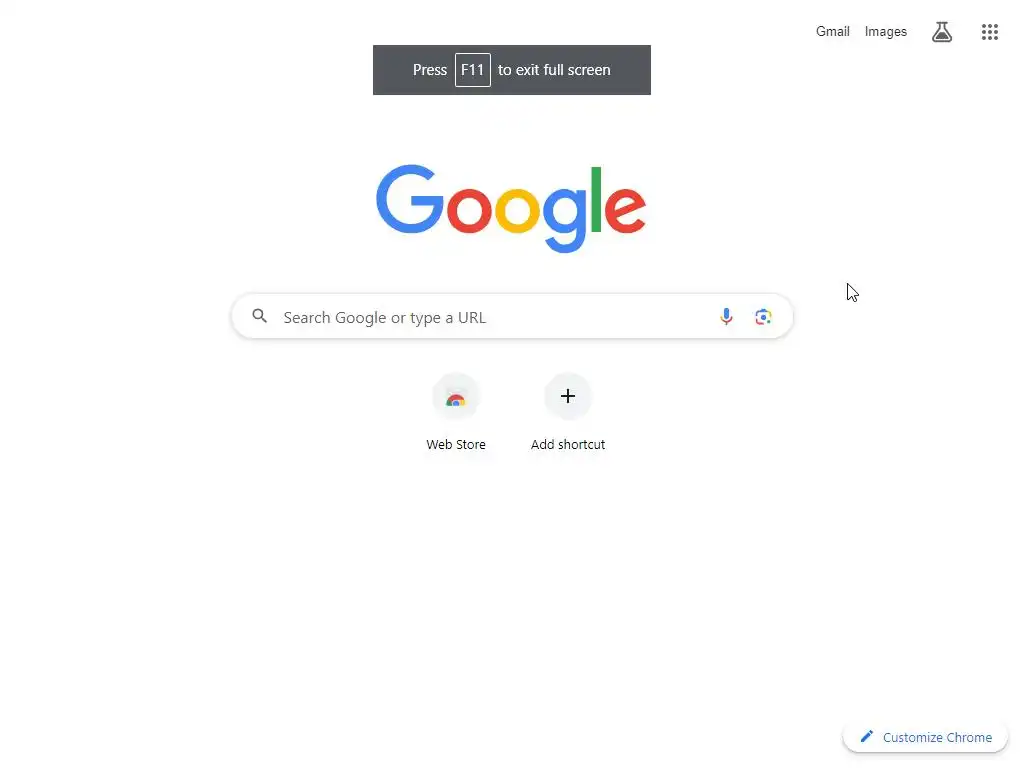Image resolution: width=1024 pixels, height=768 pixels.
Task: Click the Web Store label text
Action: click(x=455, y=444)
